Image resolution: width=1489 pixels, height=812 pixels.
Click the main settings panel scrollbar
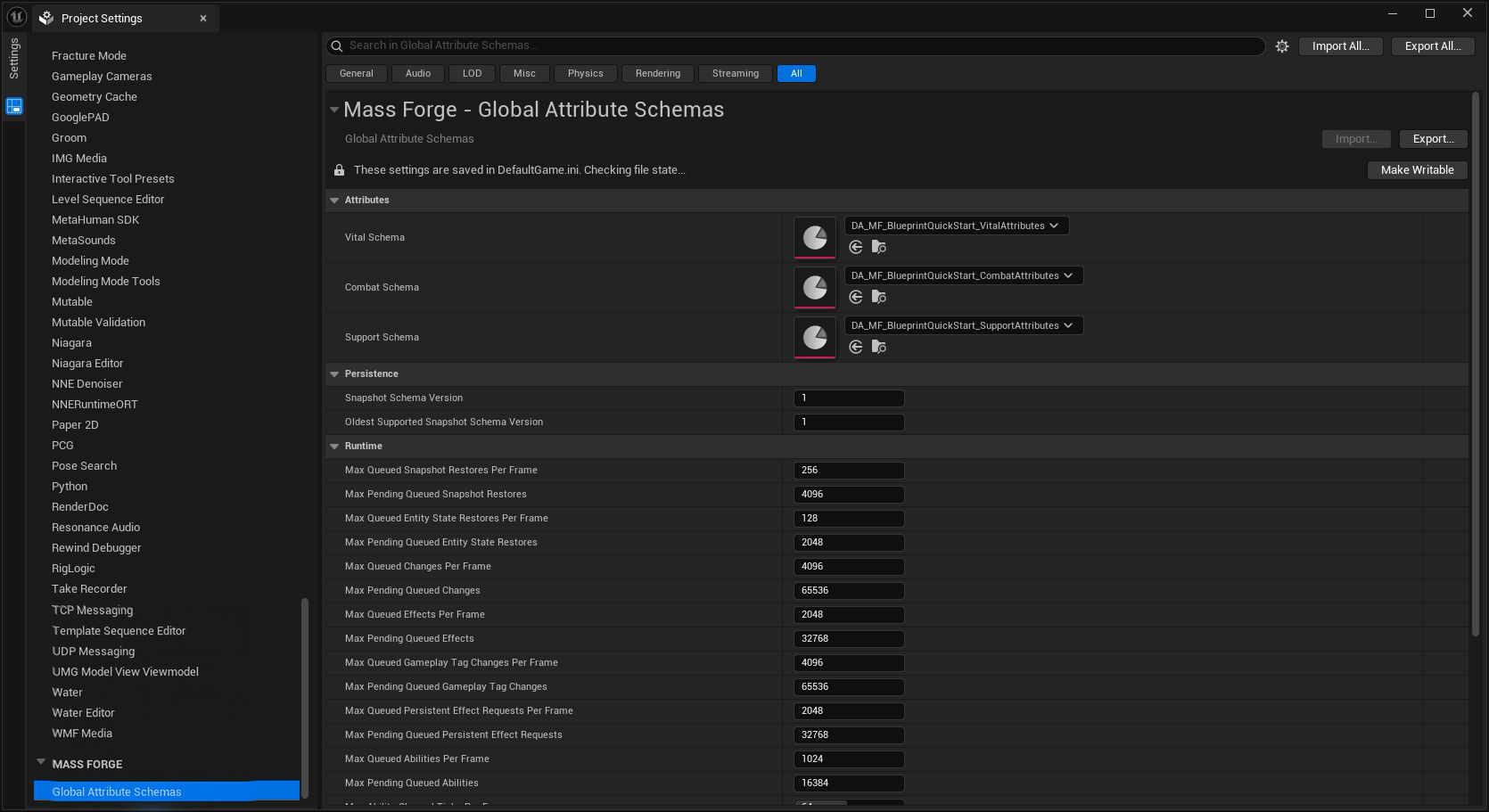coord(1476,364)
